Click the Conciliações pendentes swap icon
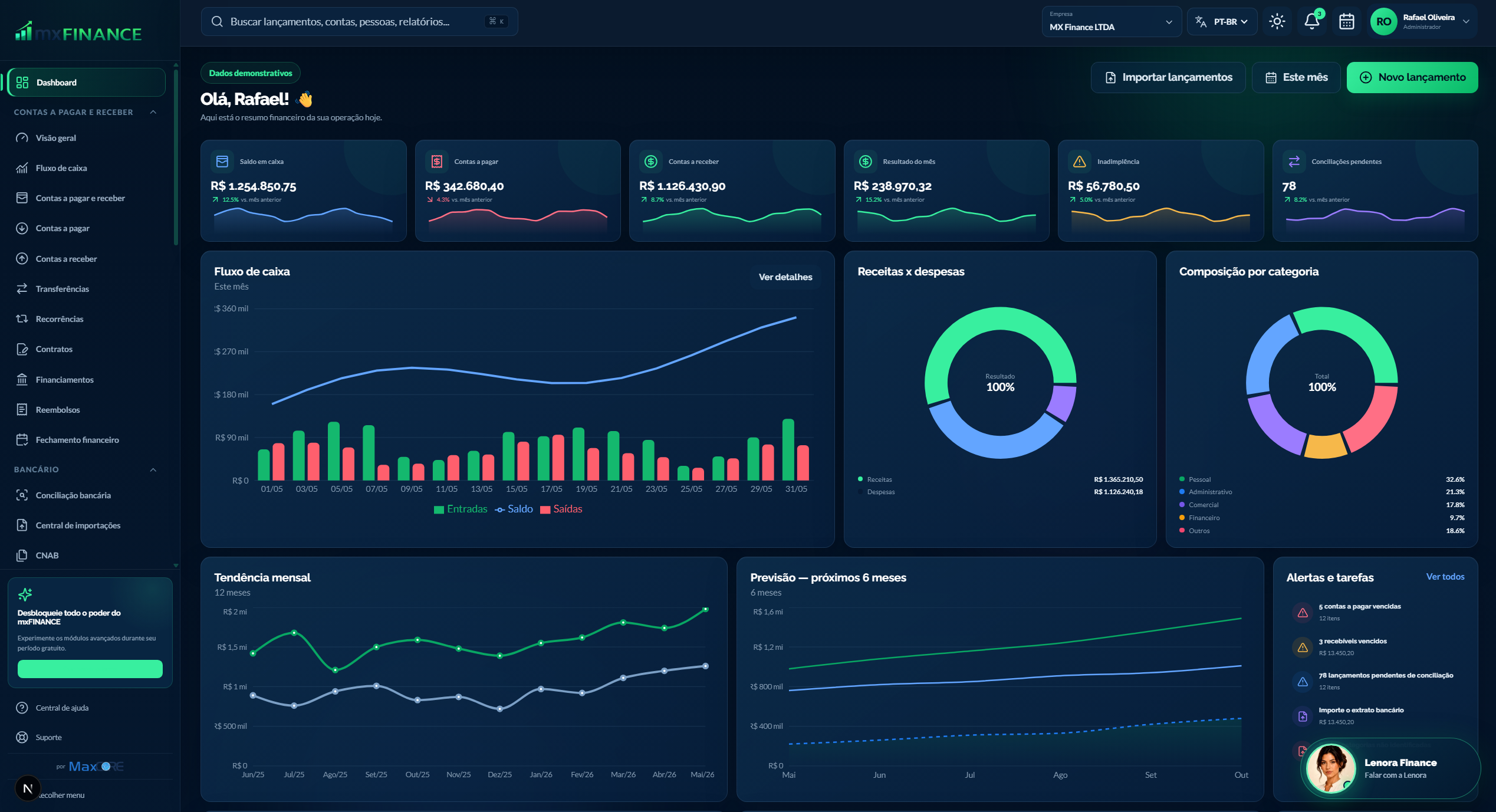 pos(1294,162)
